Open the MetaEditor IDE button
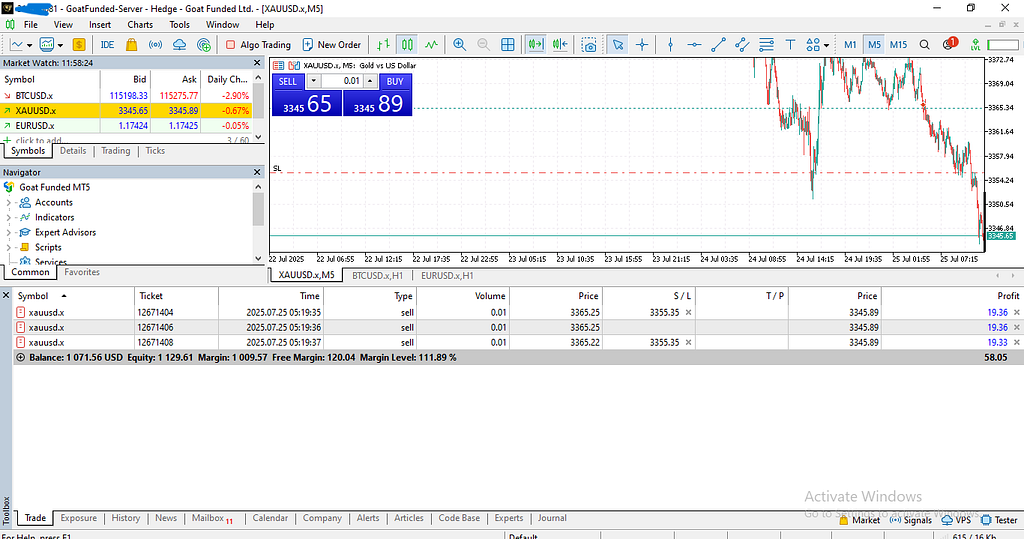The image size is (1024, 539). [x=107, y=44]
